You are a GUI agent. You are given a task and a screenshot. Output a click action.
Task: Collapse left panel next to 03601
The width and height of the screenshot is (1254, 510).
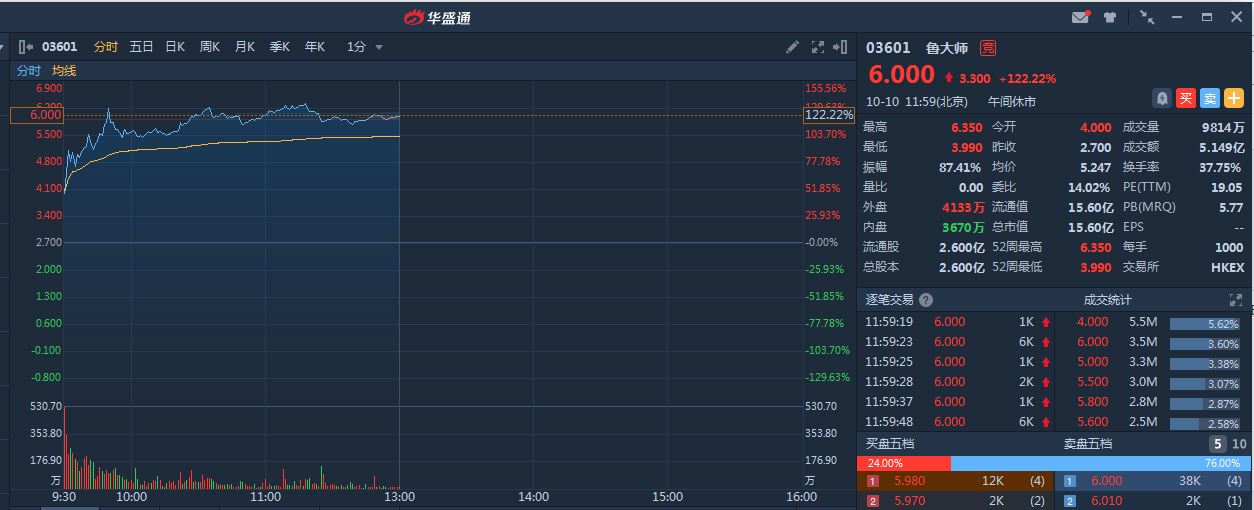[26, 47]
